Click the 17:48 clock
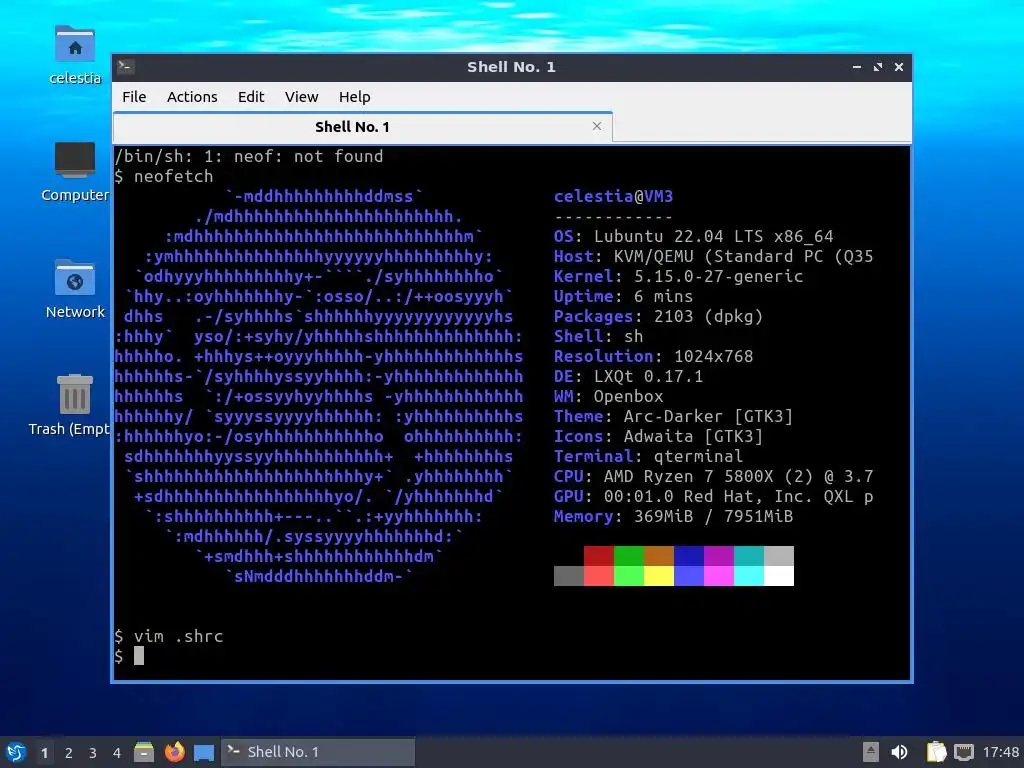This screenshot has height=768, width=1024. (x=1000, y=752)
